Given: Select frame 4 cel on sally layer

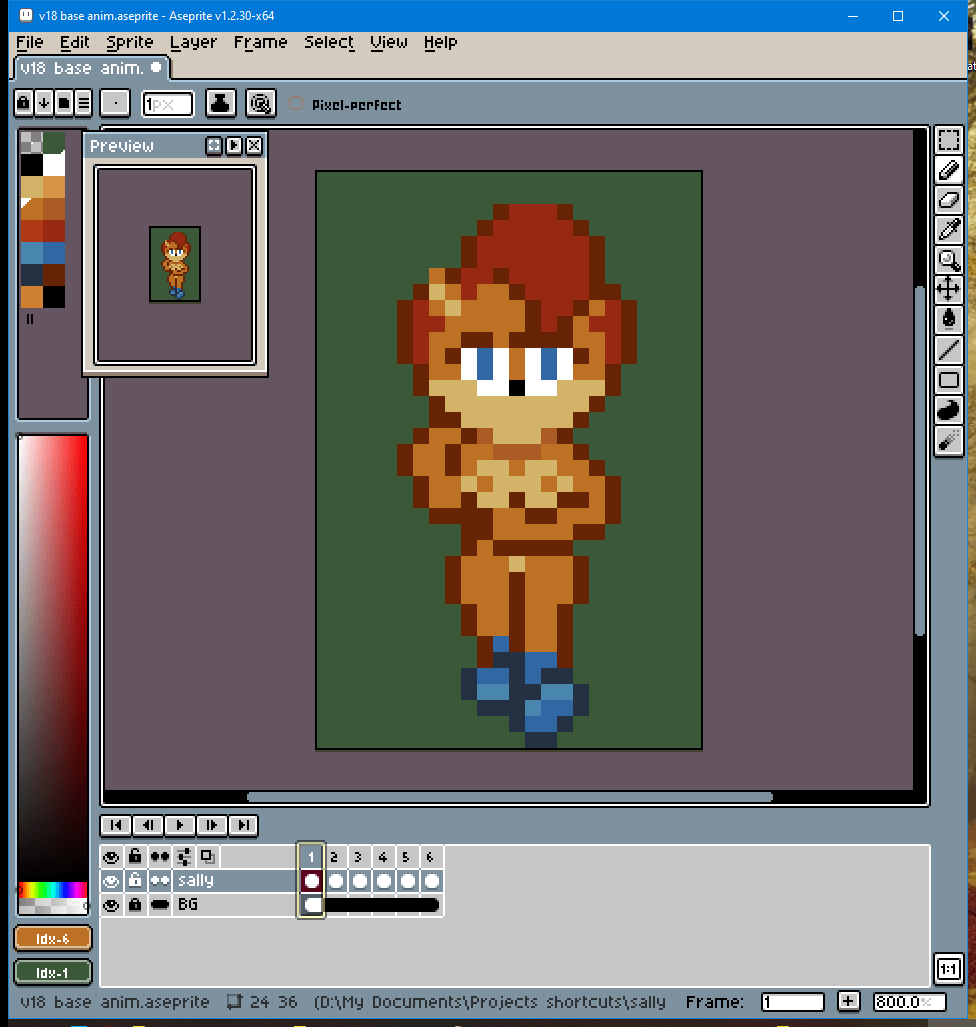Looking at the screenshot, I should pyautogui.click(x=383, y=881).
